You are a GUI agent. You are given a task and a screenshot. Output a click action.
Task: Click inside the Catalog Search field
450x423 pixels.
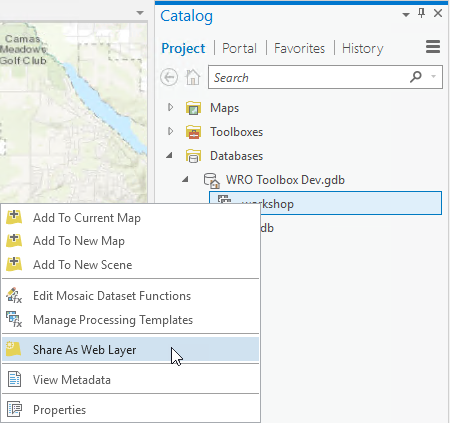coord(307,77)
